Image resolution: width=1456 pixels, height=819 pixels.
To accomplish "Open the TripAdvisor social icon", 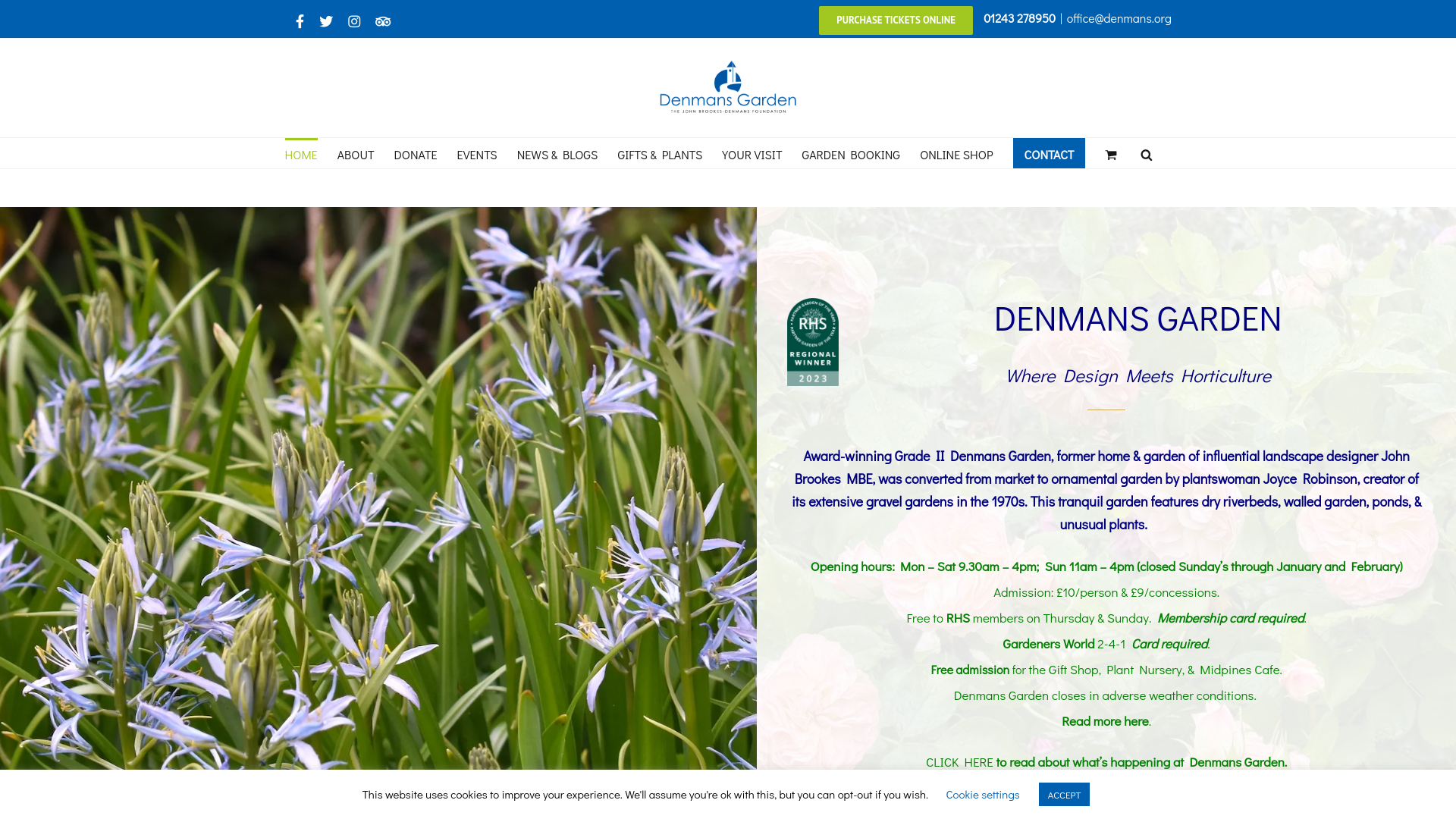I will (383, 21).
